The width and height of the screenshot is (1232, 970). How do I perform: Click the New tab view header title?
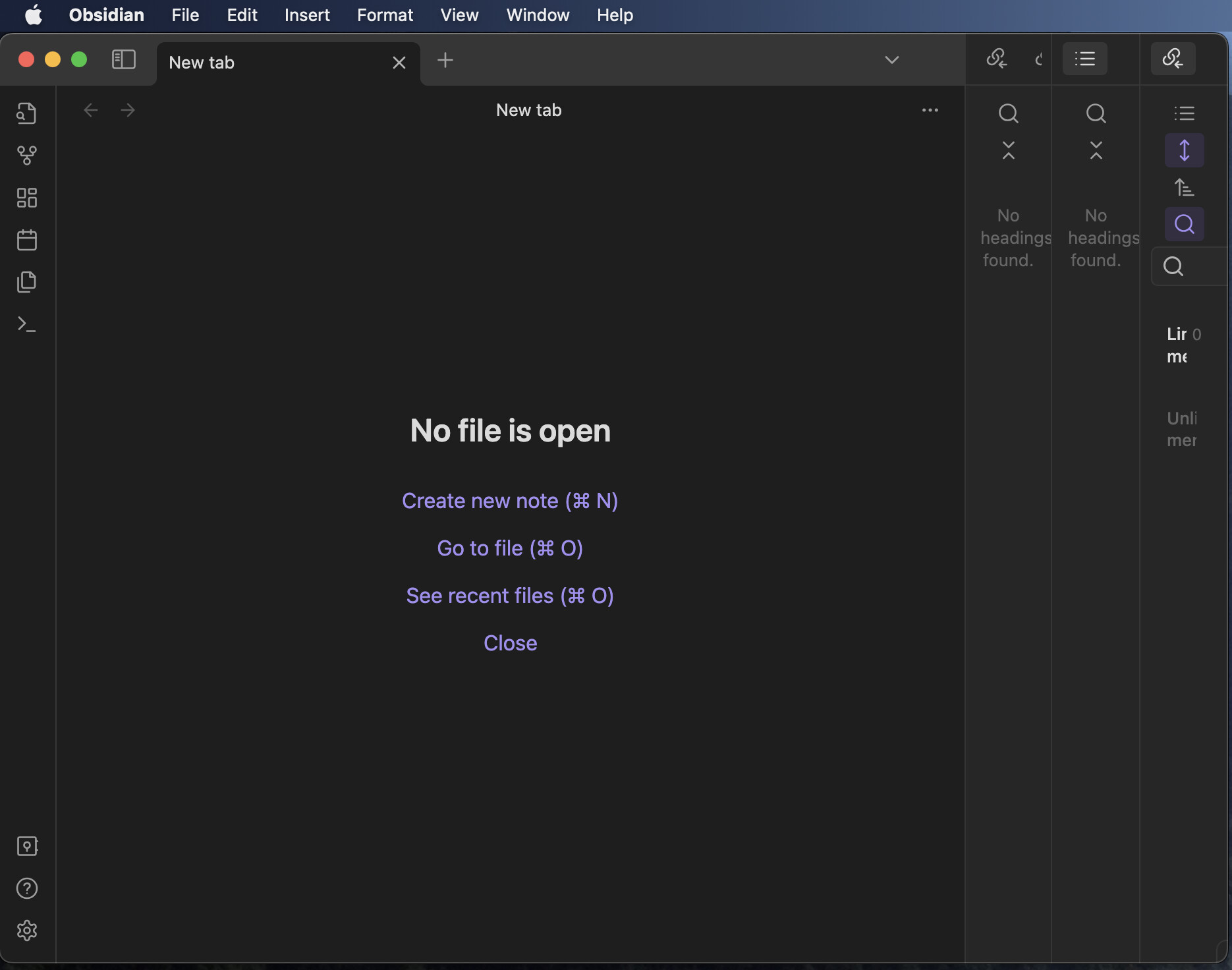528,110
